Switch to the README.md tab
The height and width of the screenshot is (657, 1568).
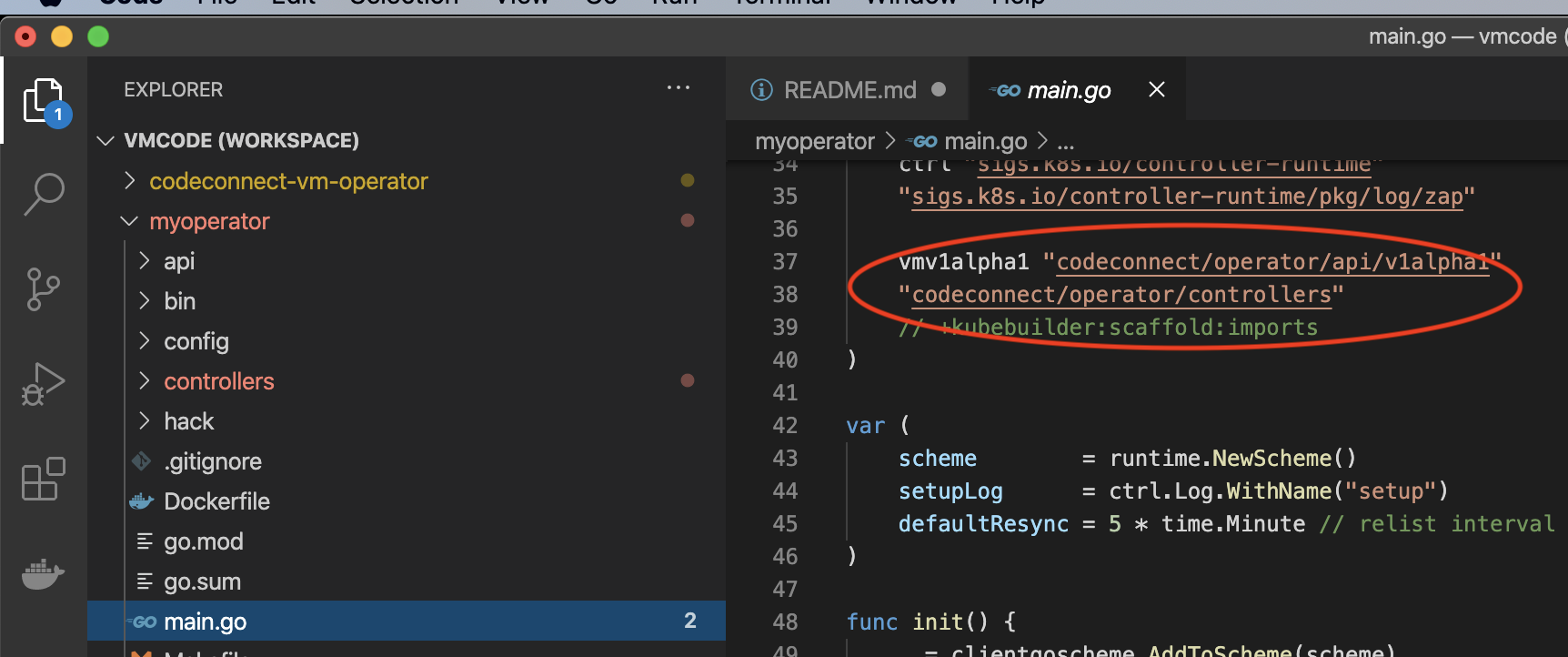[x=848, y=89]
